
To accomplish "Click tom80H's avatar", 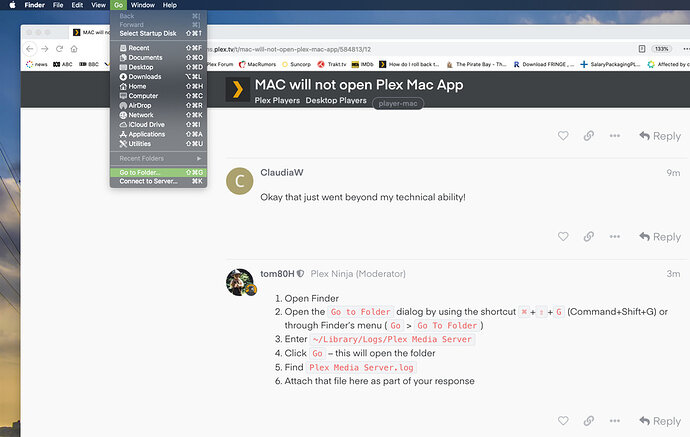I will point(239,282).
